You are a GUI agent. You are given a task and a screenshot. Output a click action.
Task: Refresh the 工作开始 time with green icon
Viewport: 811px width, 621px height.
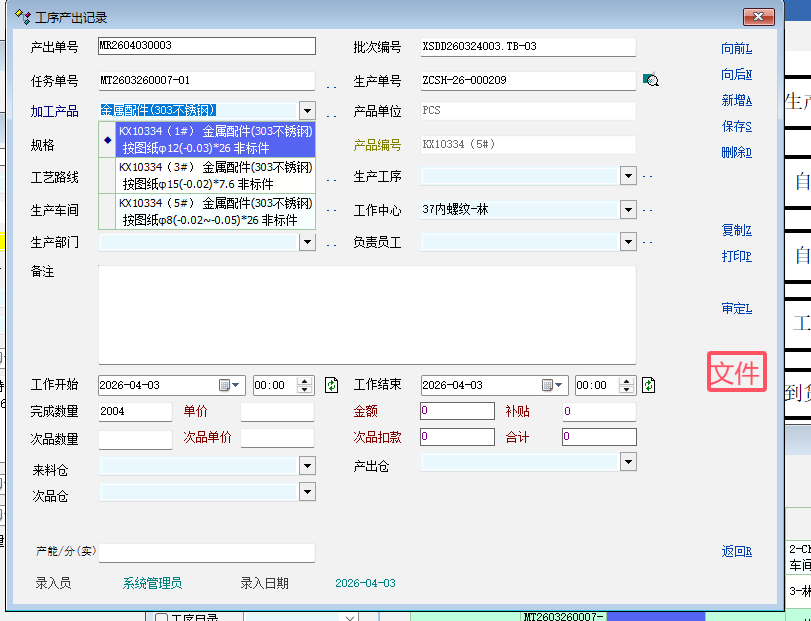pyautogui.click(x=332, y=385)
